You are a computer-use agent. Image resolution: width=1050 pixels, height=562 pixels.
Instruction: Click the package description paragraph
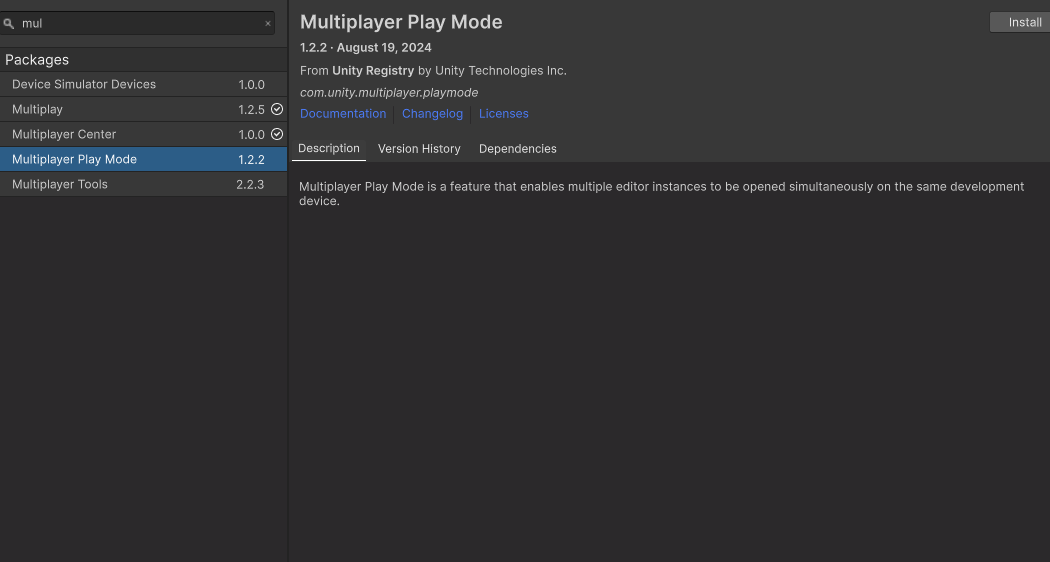point(662,194)
